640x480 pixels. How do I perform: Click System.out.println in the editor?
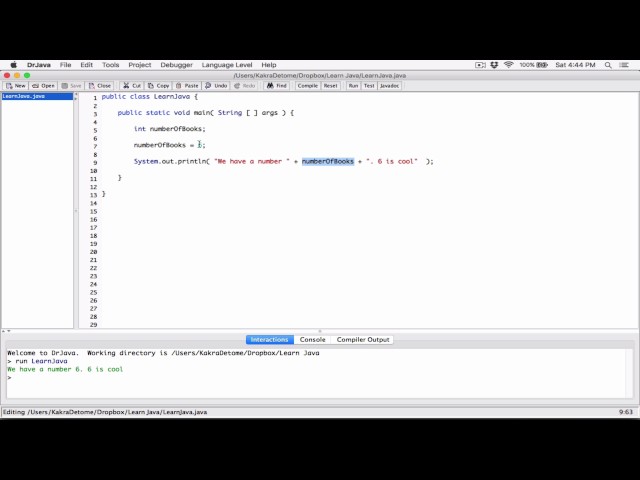coord(170,161)
